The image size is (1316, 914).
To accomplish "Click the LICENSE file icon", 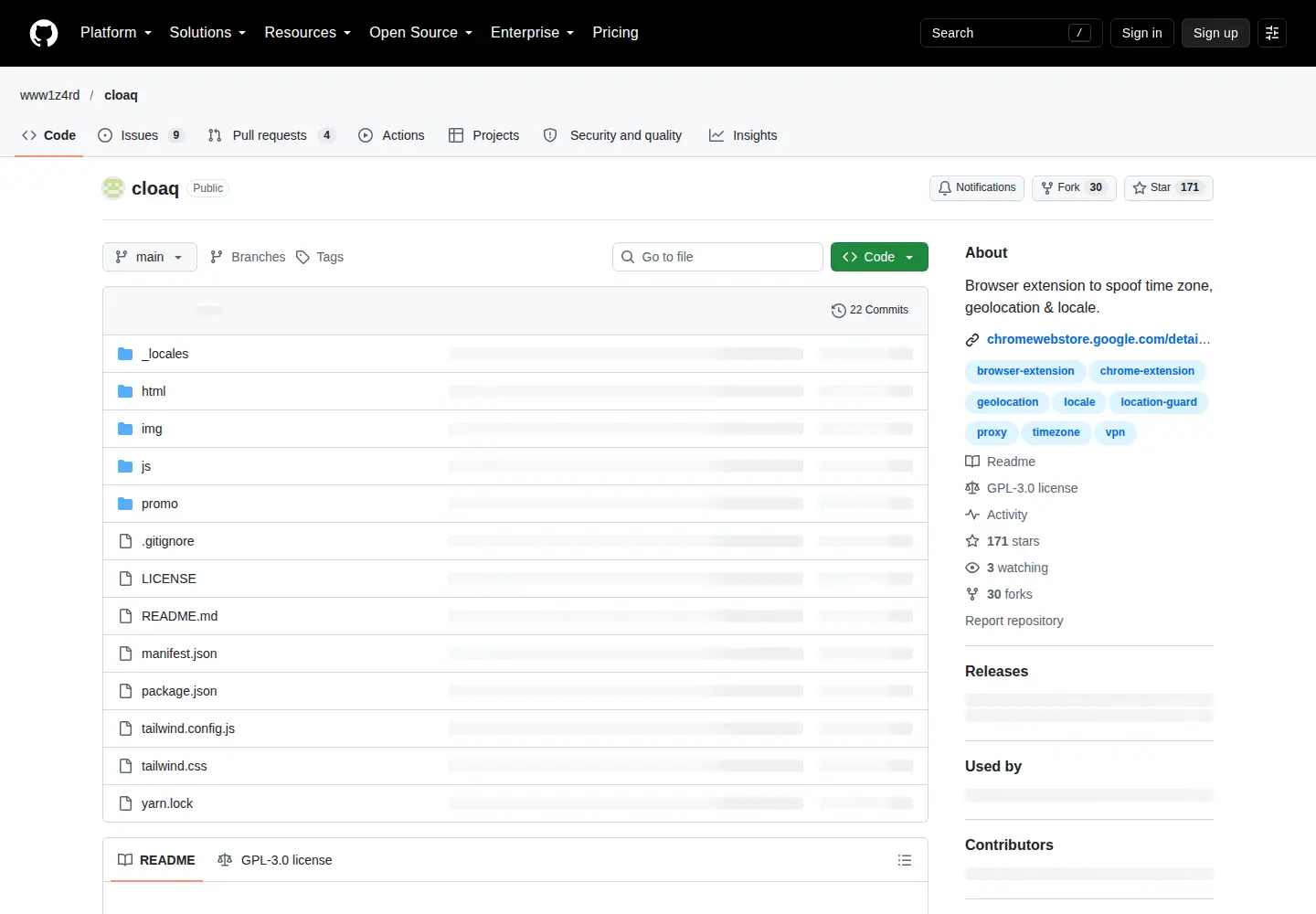I will (x=125, y=579).
